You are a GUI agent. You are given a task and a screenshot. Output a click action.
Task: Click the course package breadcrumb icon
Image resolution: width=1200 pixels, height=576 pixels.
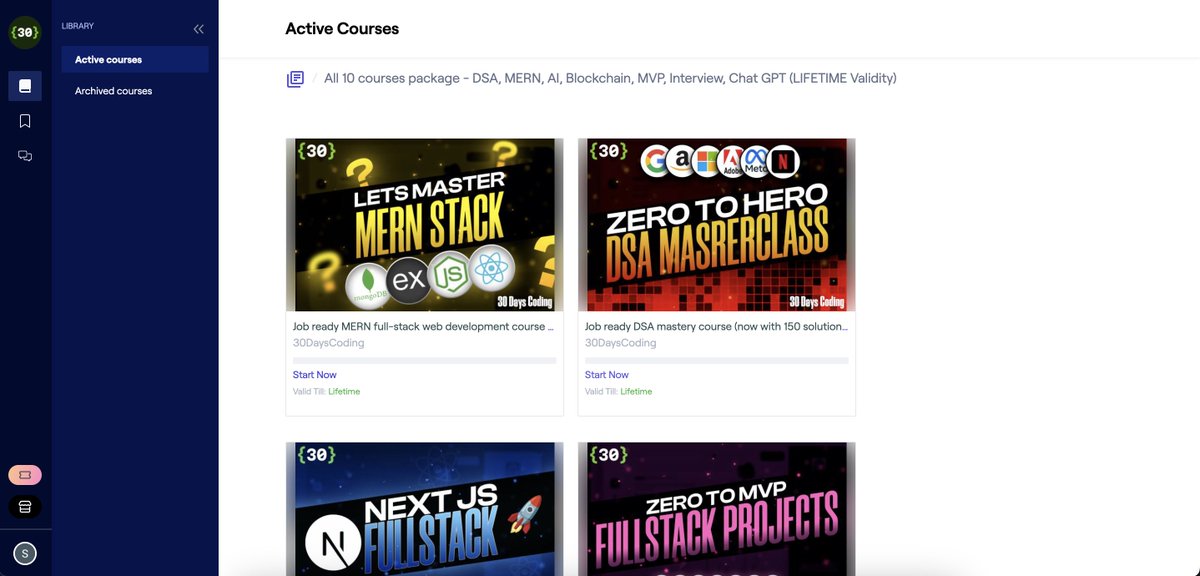click(x=295, y=78)
